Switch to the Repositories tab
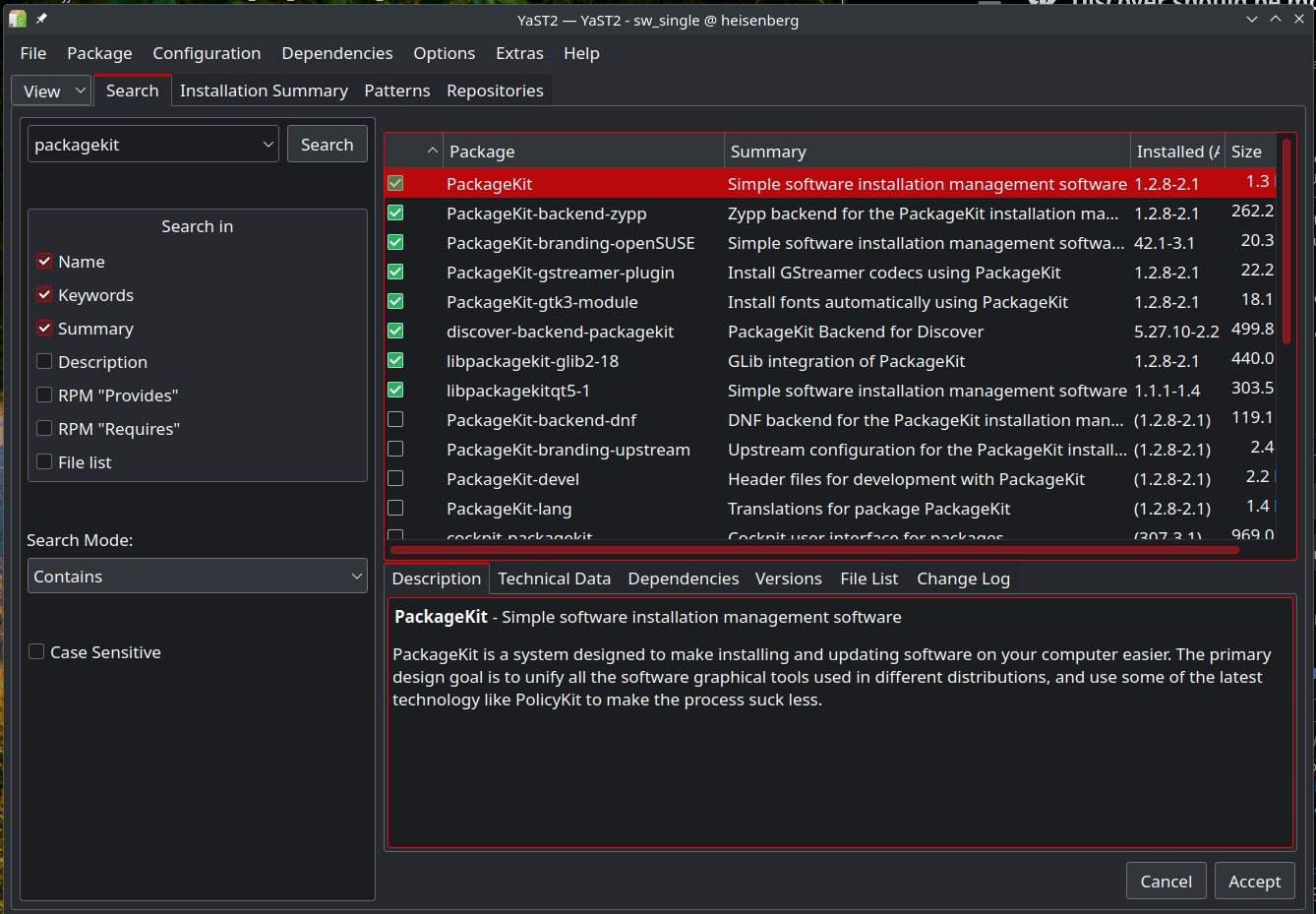This screenshot has height=914, width=1316. 495,91
